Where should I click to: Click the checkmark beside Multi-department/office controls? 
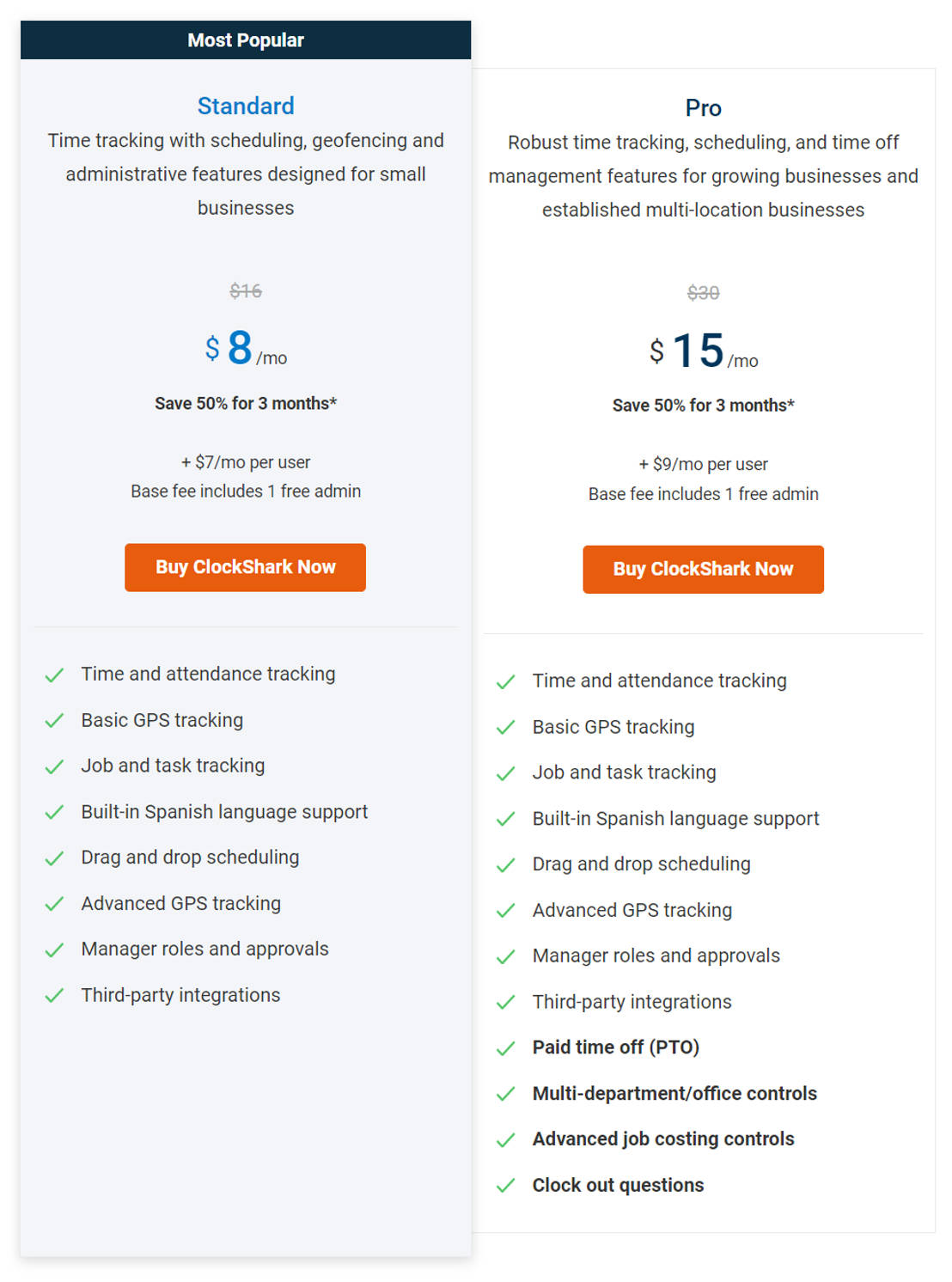point(506,1094)
